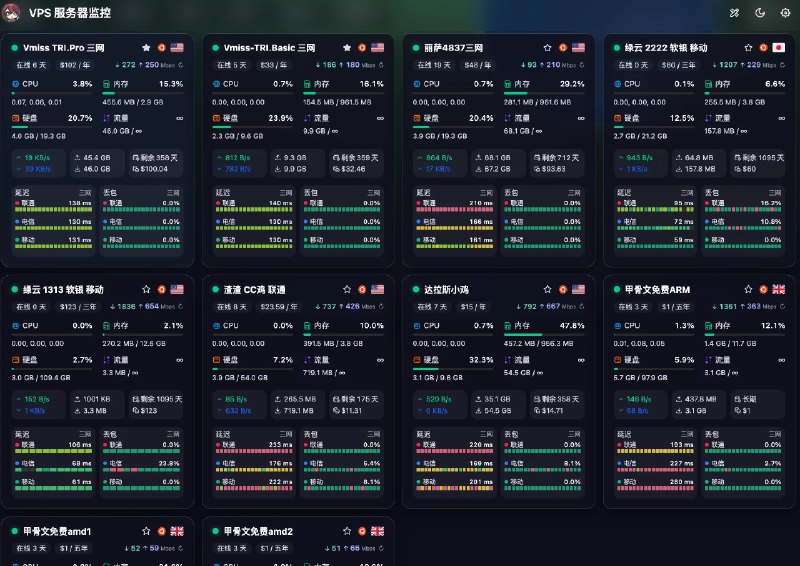Screen dimensions: 800x566
Task: Click the VPS 服务器监控 page title
Action: [x=70, y=13]
